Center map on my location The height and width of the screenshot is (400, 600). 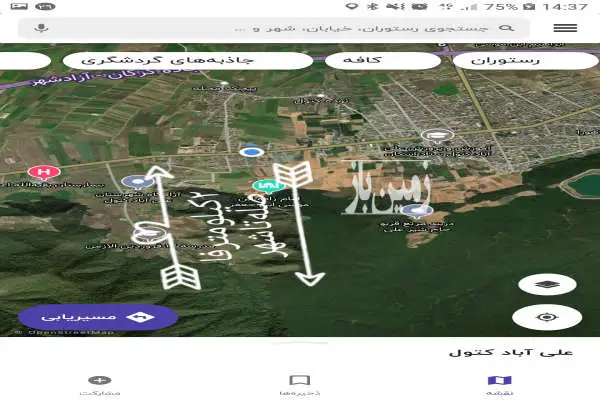point(547,317)
